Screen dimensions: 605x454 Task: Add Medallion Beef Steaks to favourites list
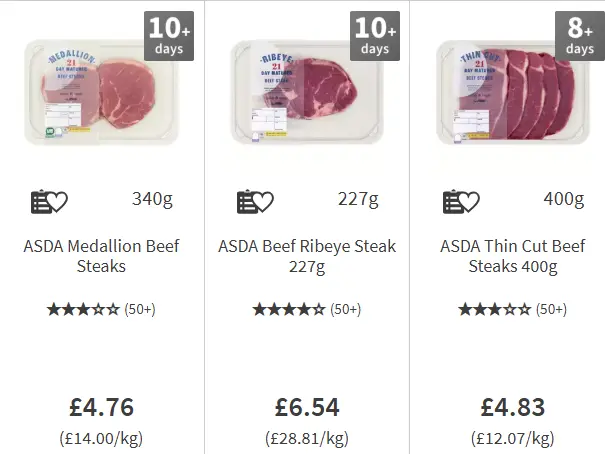click(x=49, y=201)
